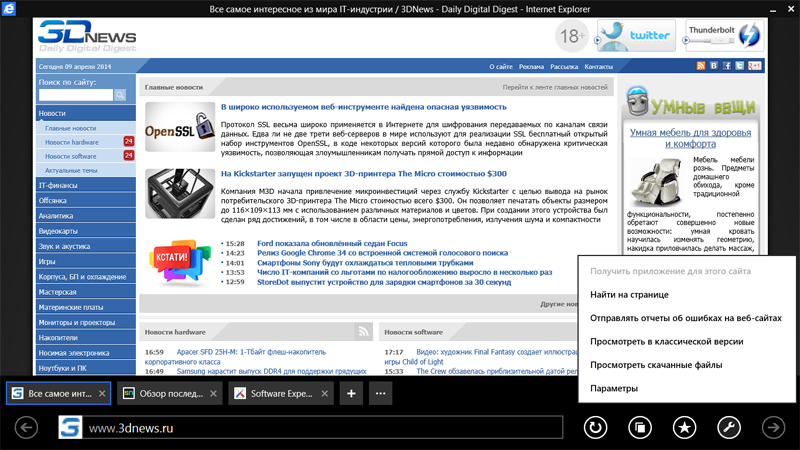The image size is (800, 450).
Task: Open the Google Chrome 34 release headline
Action: (x=383, y=253)
